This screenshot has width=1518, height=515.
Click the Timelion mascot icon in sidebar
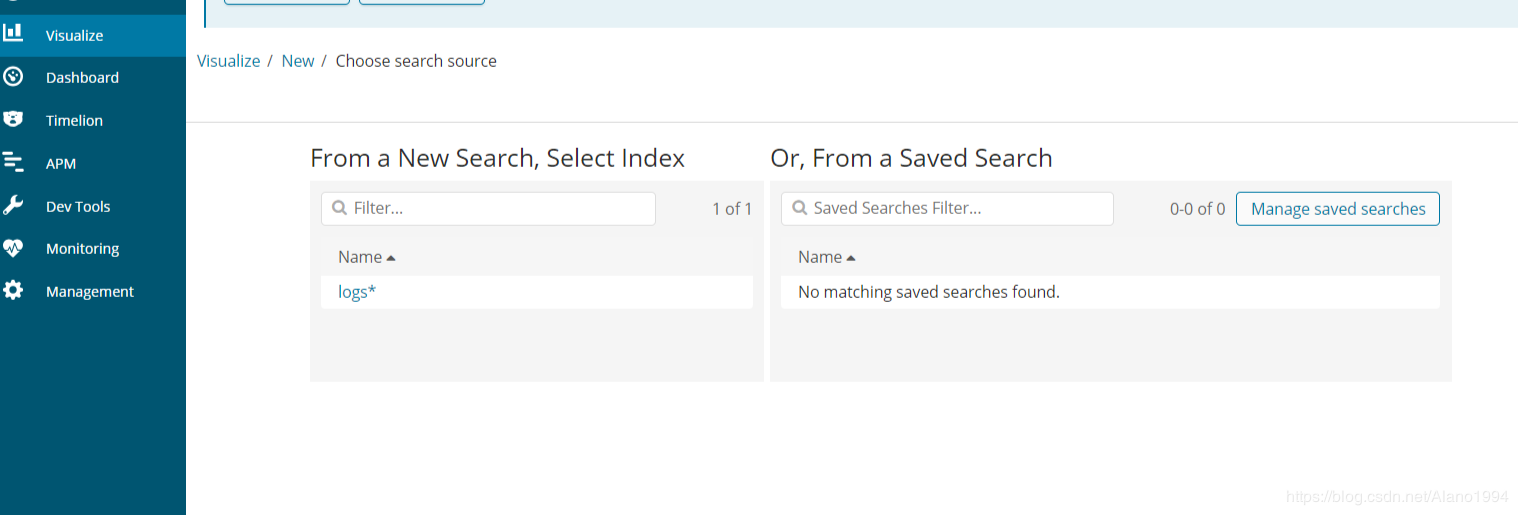pos(13,120)
